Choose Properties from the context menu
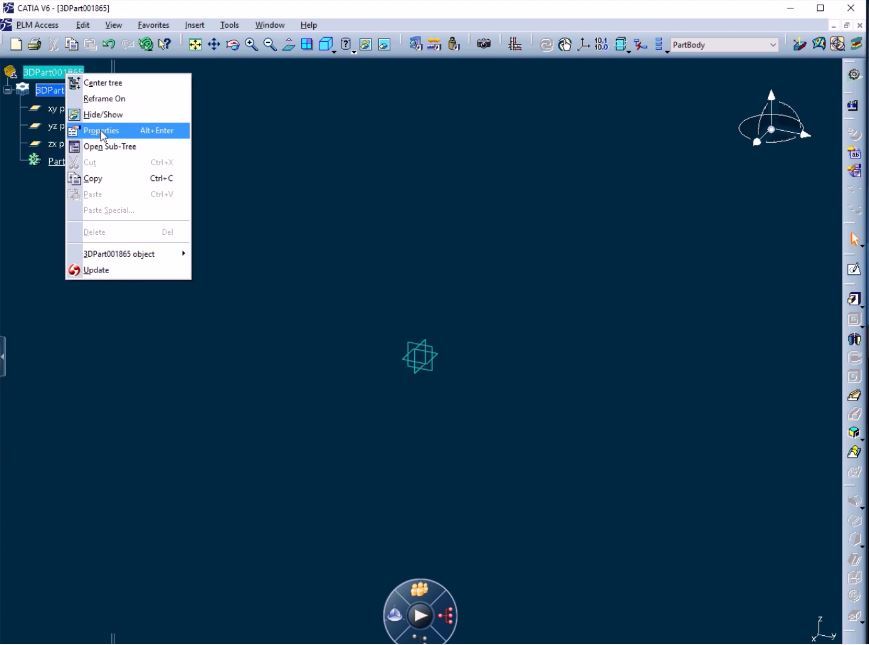The image size is (869, 645). (101, 131)
